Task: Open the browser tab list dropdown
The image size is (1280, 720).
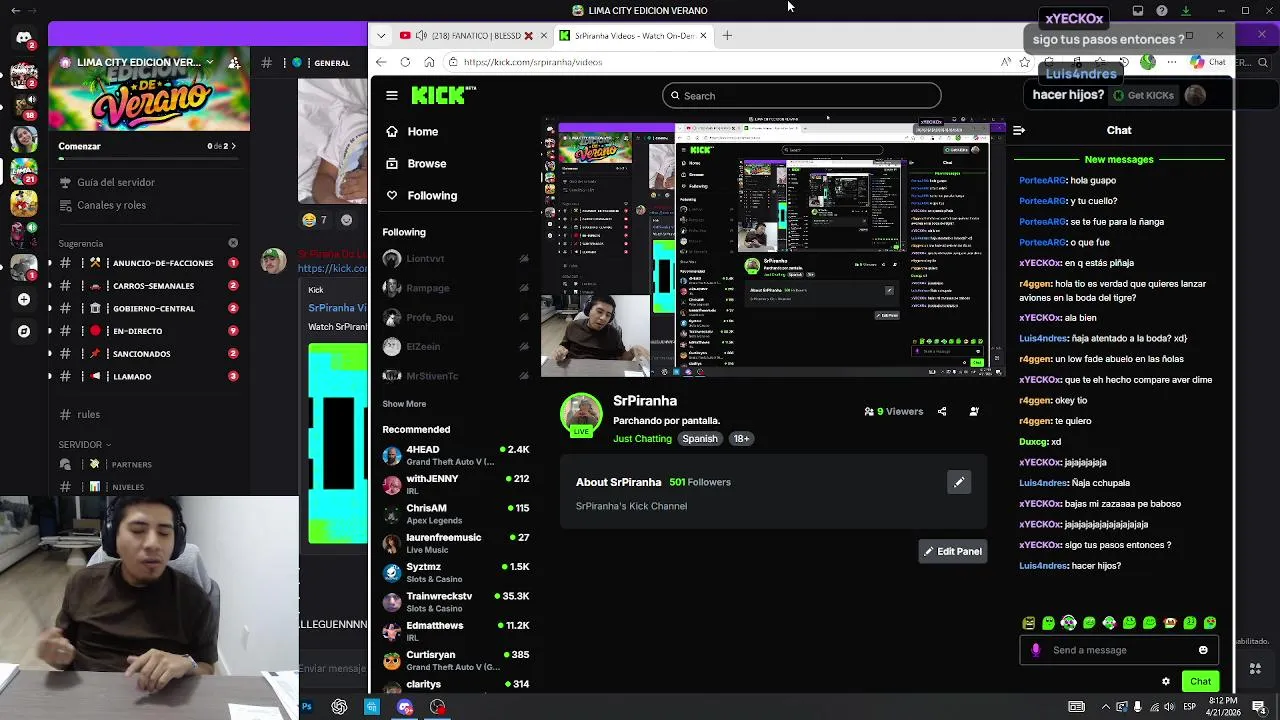Action: 381,35
